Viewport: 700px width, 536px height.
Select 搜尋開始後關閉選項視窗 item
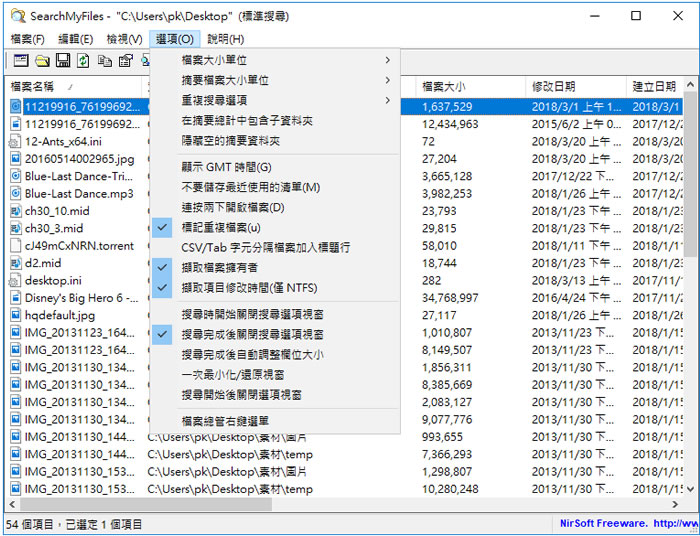(x=275, y=395)
